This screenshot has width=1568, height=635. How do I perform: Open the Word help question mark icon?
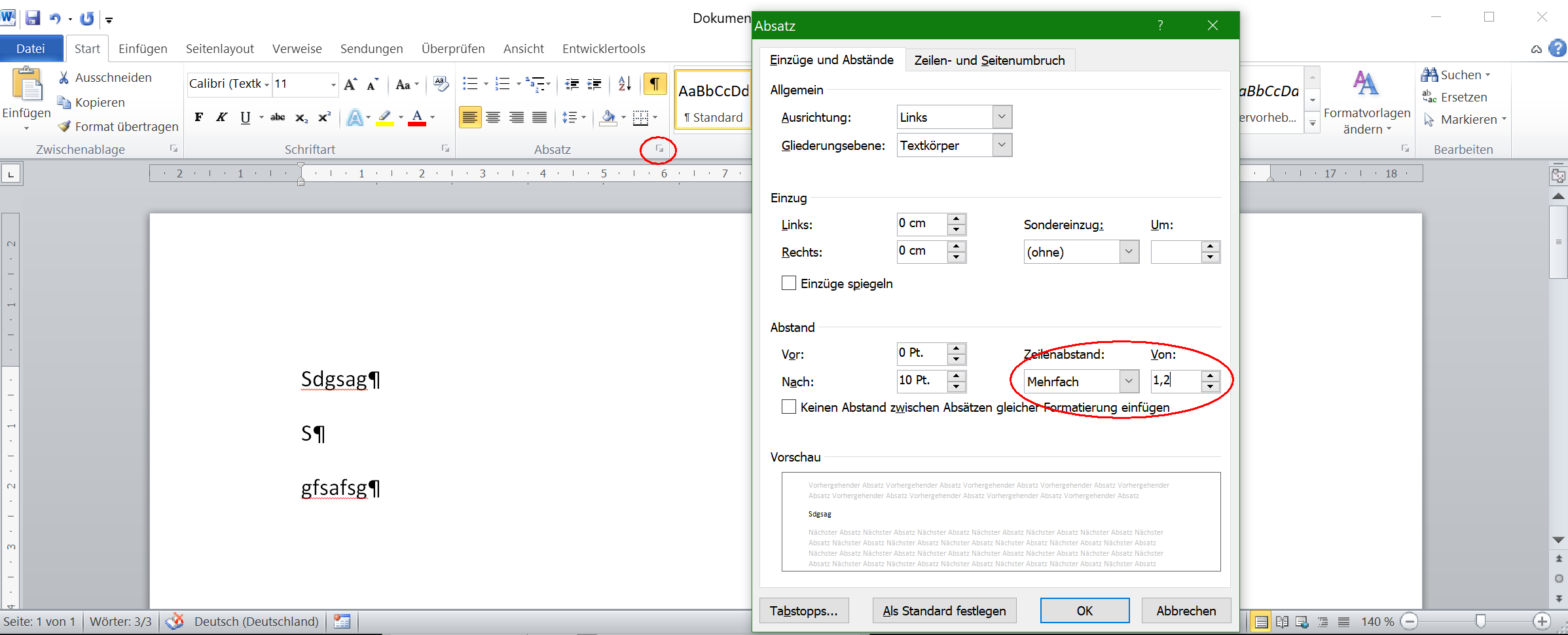point(1558,48)
